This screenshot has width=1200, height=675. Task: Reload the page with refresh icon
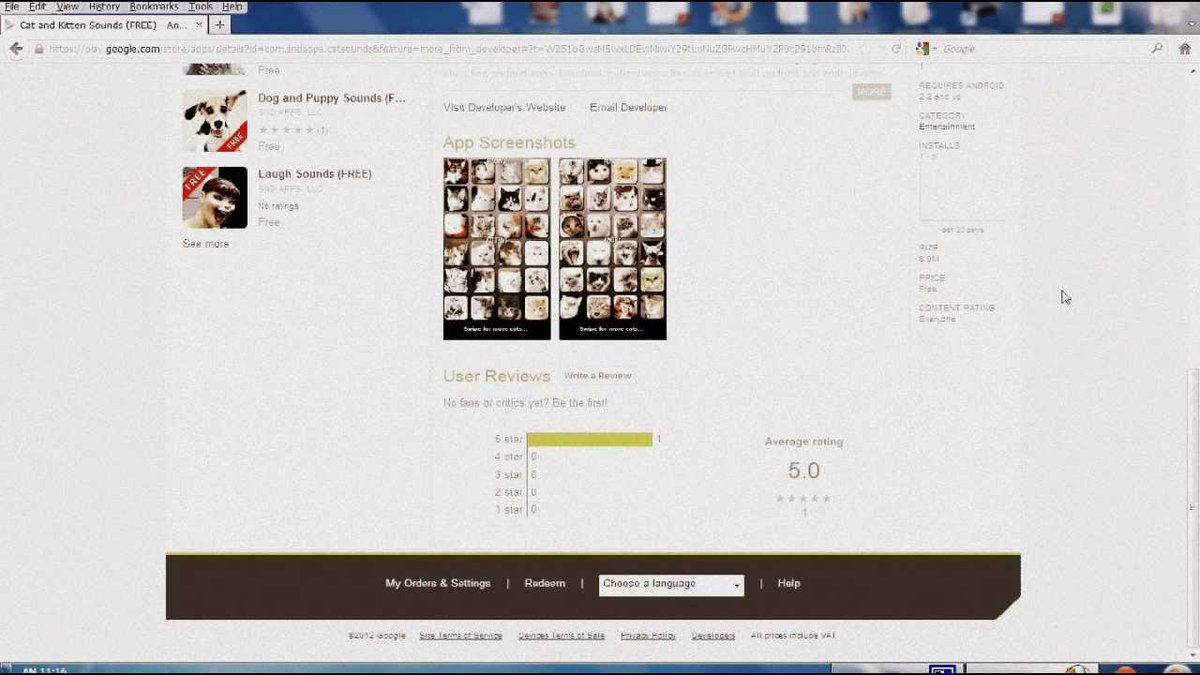pyautogui.click(x=896, y=48)
